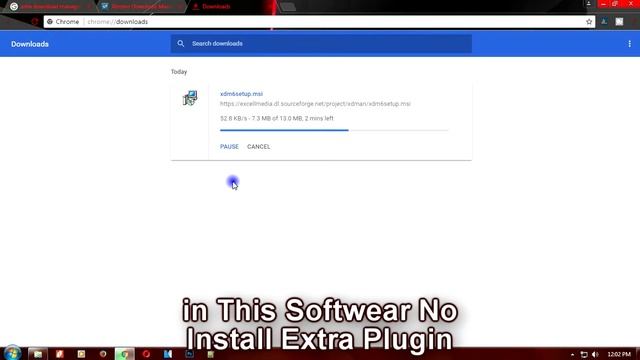This screenshot has height=360, width=640.
Task: Open the Windows Start menu
Action: 12,353
